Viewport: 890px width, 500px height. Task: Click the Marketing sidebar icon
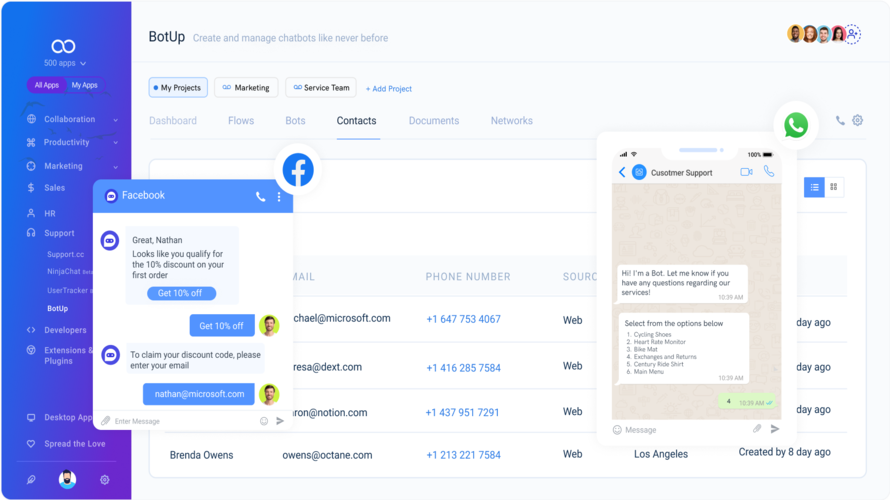[x=31, y=166]
